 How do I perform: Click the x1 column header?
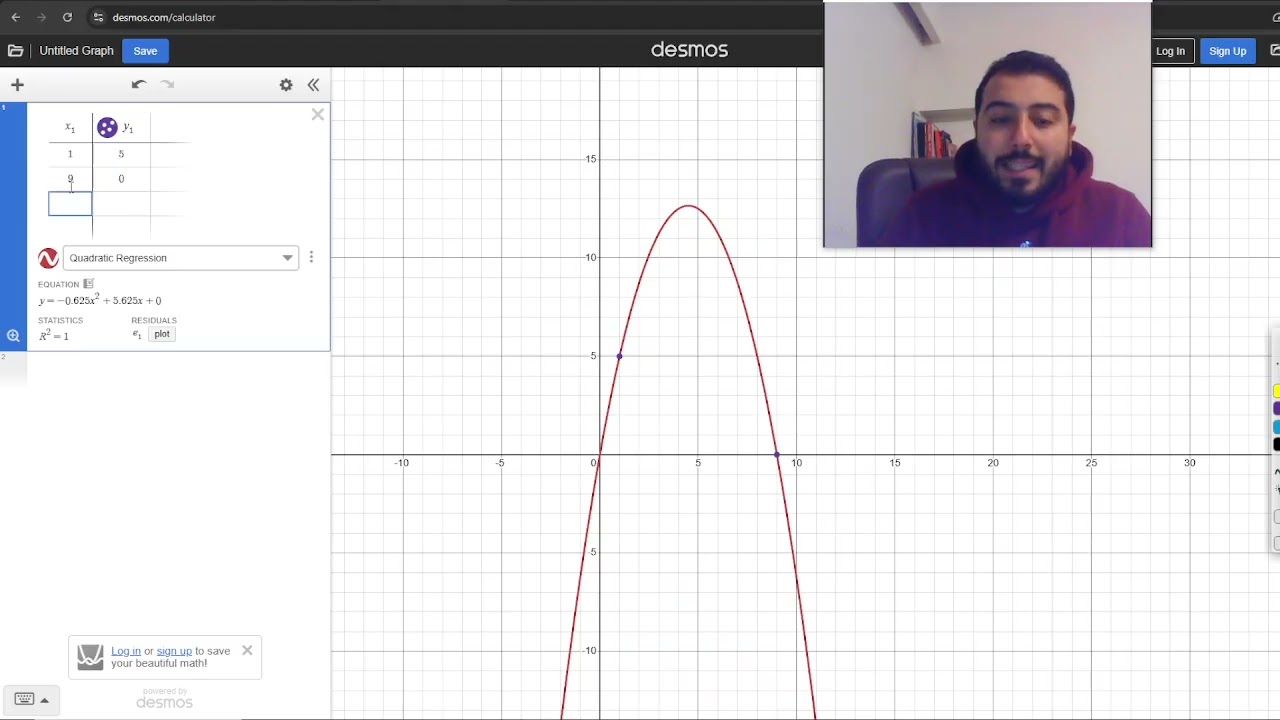click(x=70, y=128)
